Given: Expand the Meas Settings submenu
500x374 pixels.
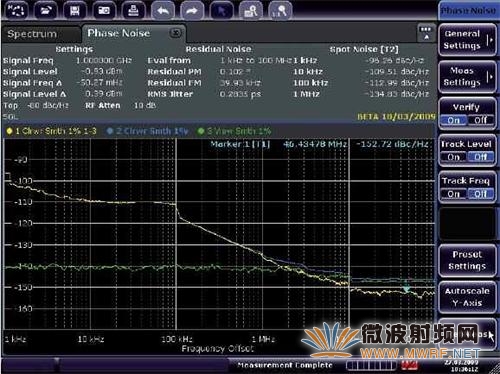Looking at the screenshot, I should [467, 77].
